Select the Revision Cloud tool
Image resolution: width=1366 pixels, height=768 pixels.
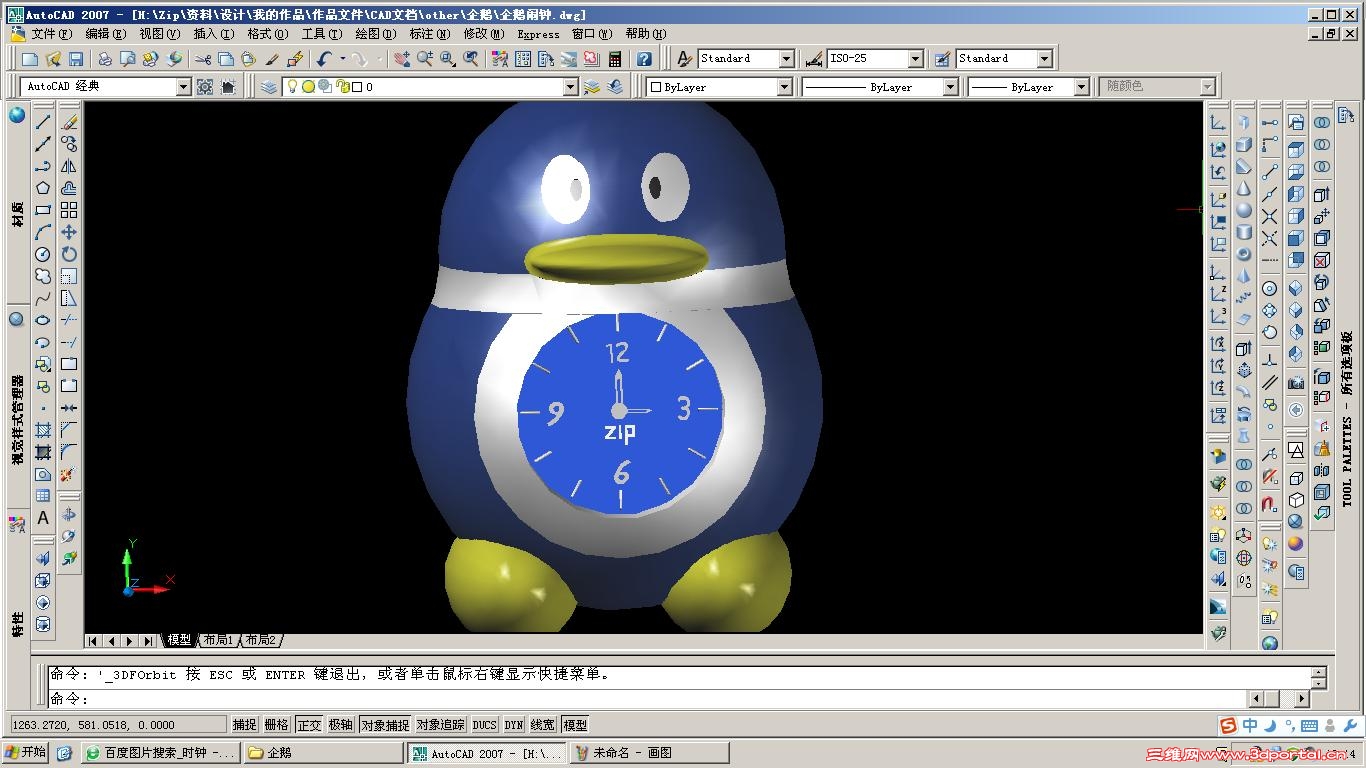click(x=43, y=276)
